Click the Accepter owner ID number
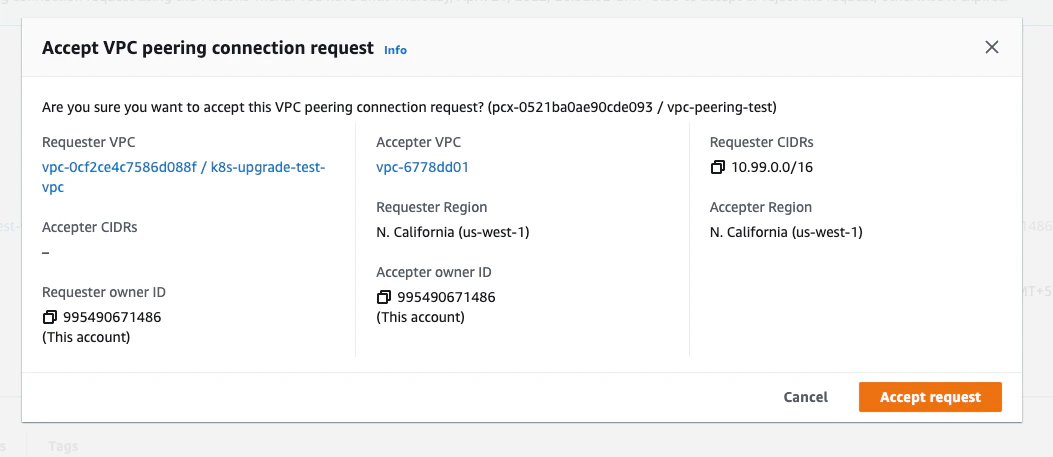Screen dimensions: 1053x457 click(x=446, y=297)
